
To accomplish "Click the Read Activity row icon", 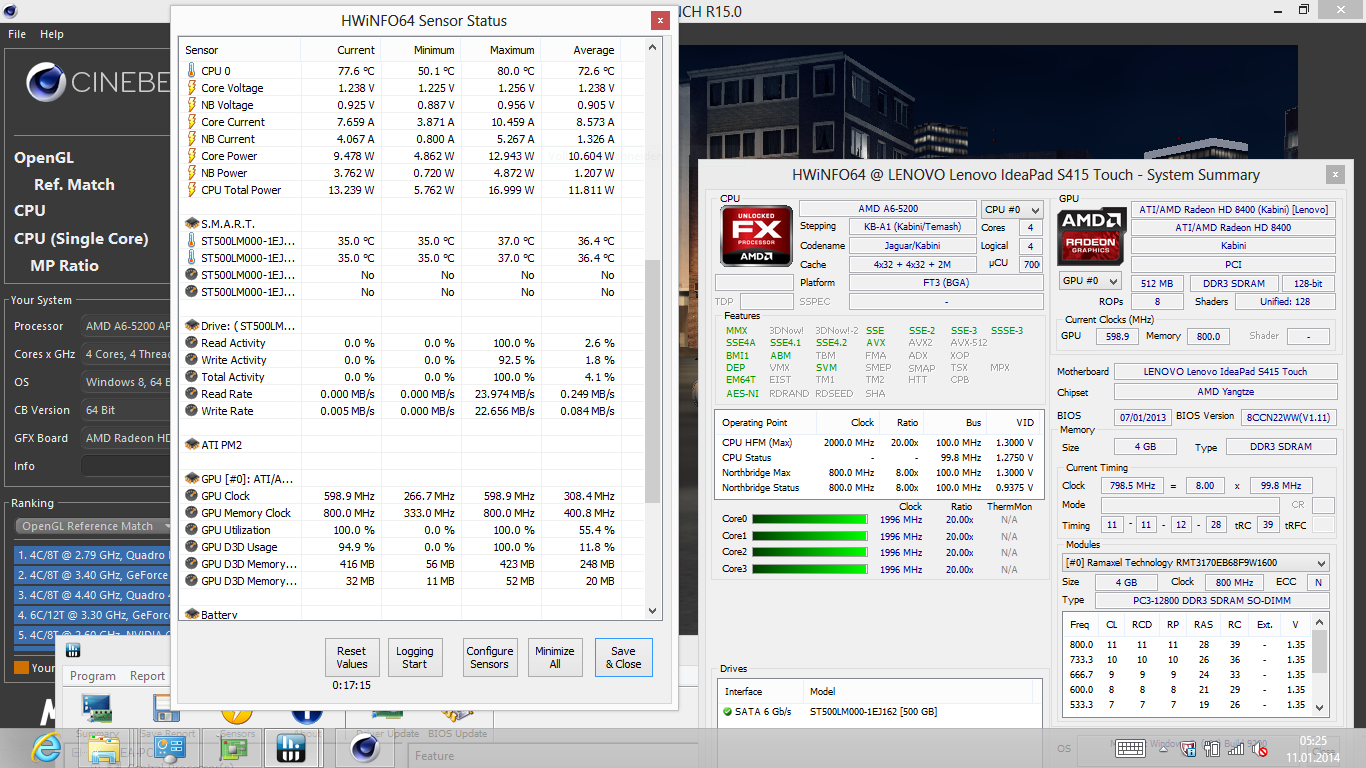I will click(x=192, y=343).
